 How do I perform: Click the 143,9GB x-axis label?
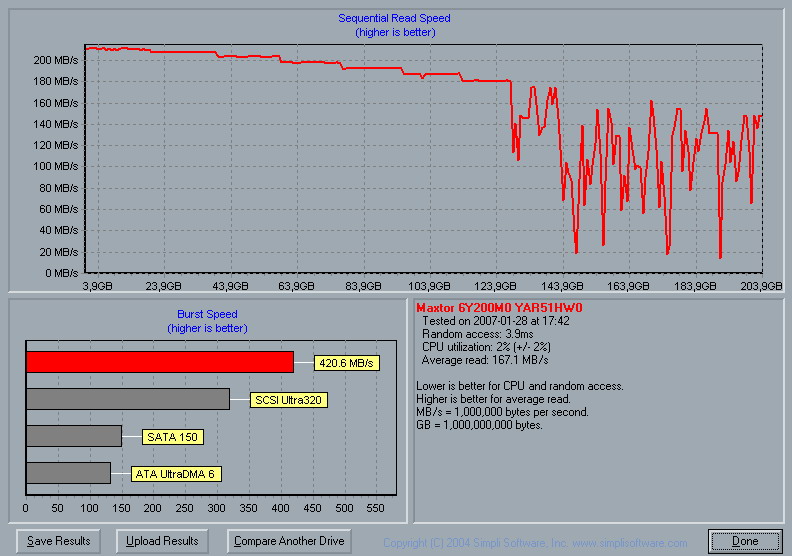[562, 286]
